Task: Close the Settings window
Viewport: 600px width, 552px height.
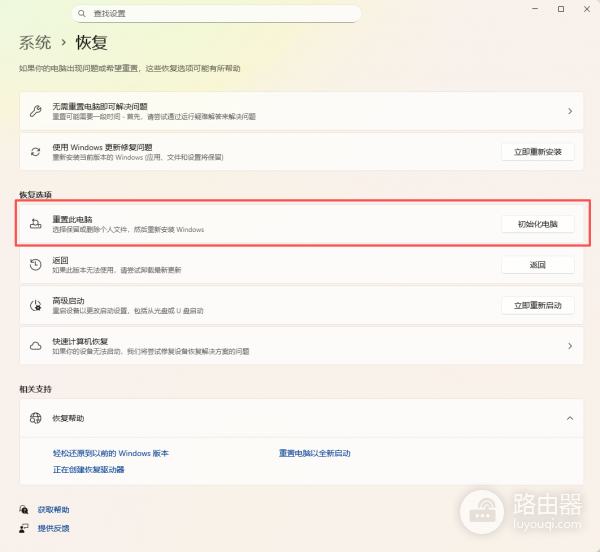Action: pyautogui.click(x=587, y=9)
